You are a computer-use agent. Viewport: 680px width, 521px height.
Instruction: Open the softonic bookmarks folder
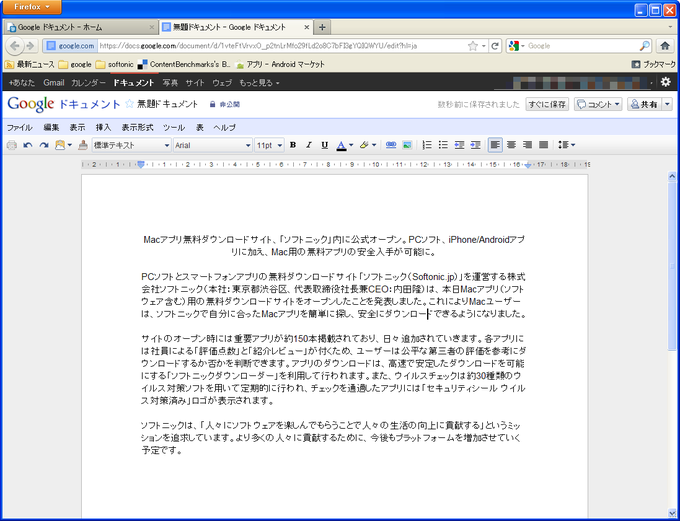point(114,65)
